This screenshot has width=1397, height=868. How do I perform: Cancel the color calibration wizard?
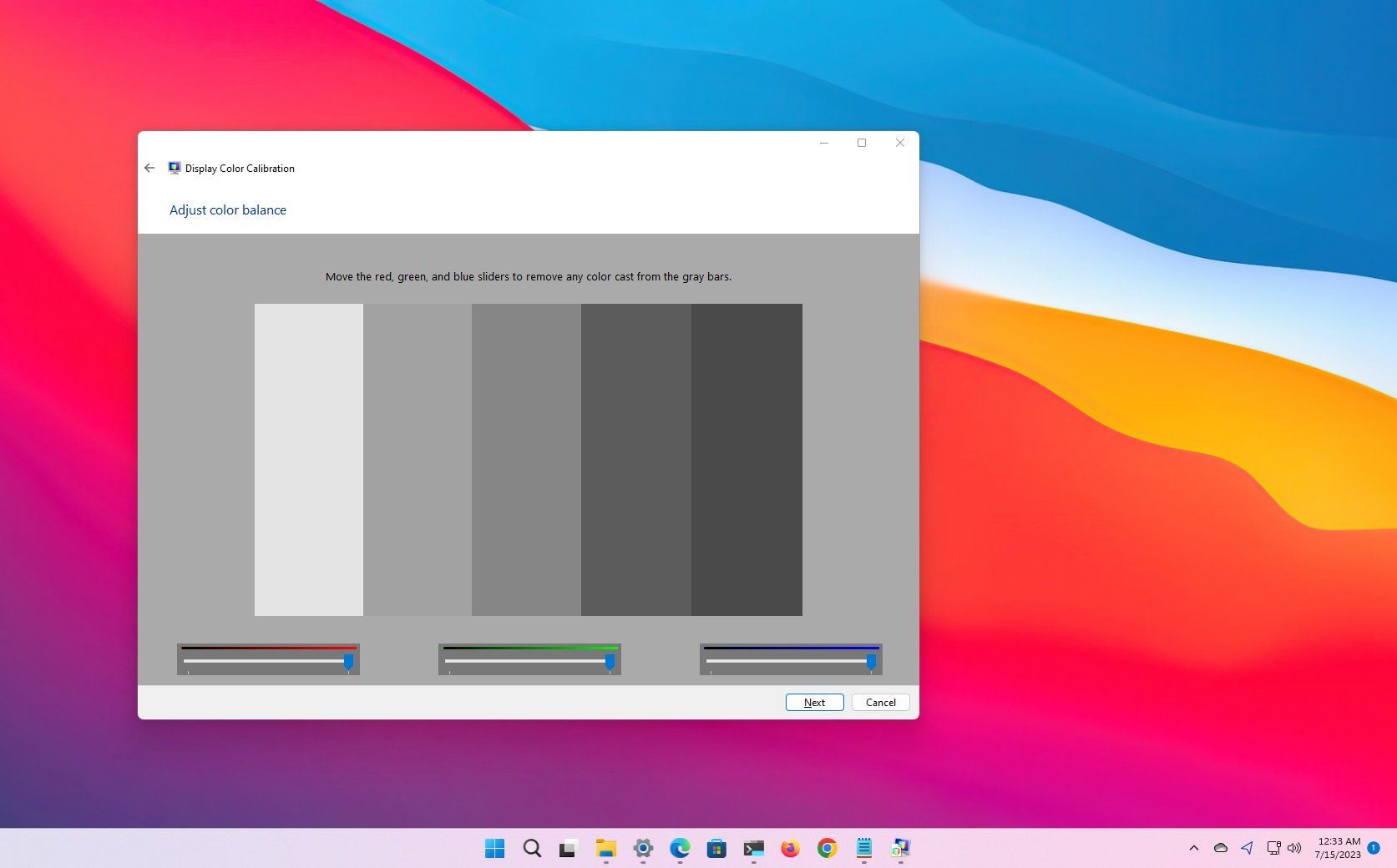pos(879,702)
